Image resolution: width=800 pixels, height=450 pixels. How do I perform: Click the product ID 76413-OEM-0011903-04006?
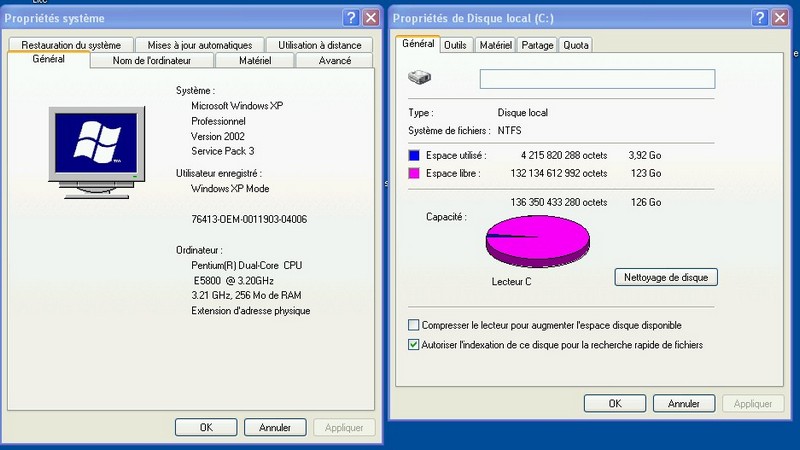click(249, 219)
